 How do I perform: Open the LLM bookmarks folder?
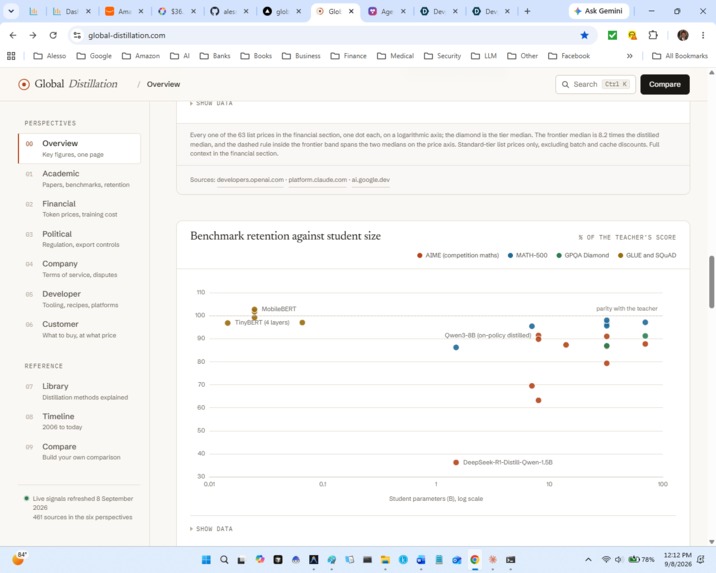pyautogui.click(x=484, y=56)
